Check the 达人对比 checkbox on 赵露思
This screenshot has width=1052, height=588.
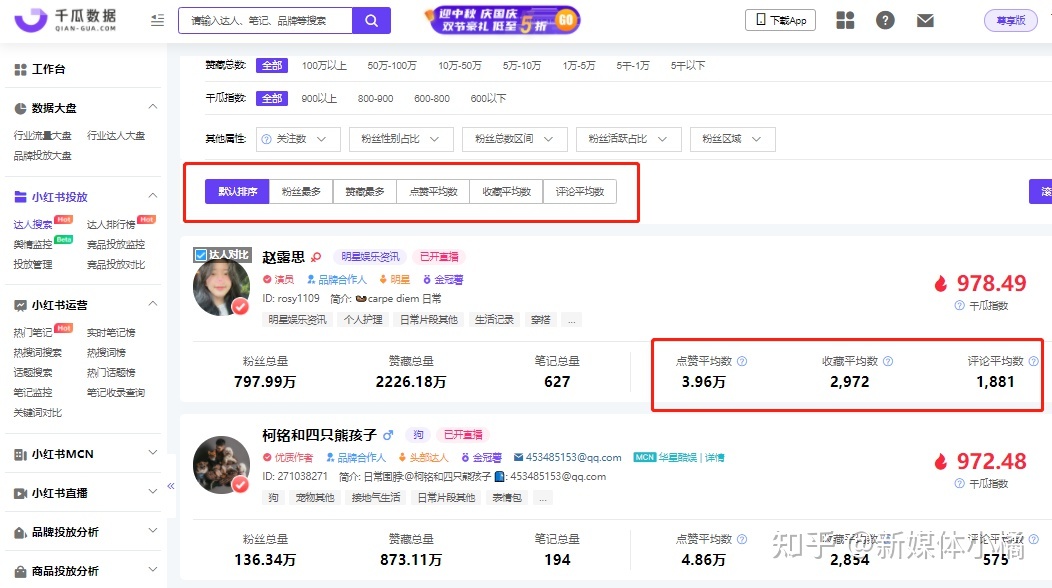click(202, 254)
